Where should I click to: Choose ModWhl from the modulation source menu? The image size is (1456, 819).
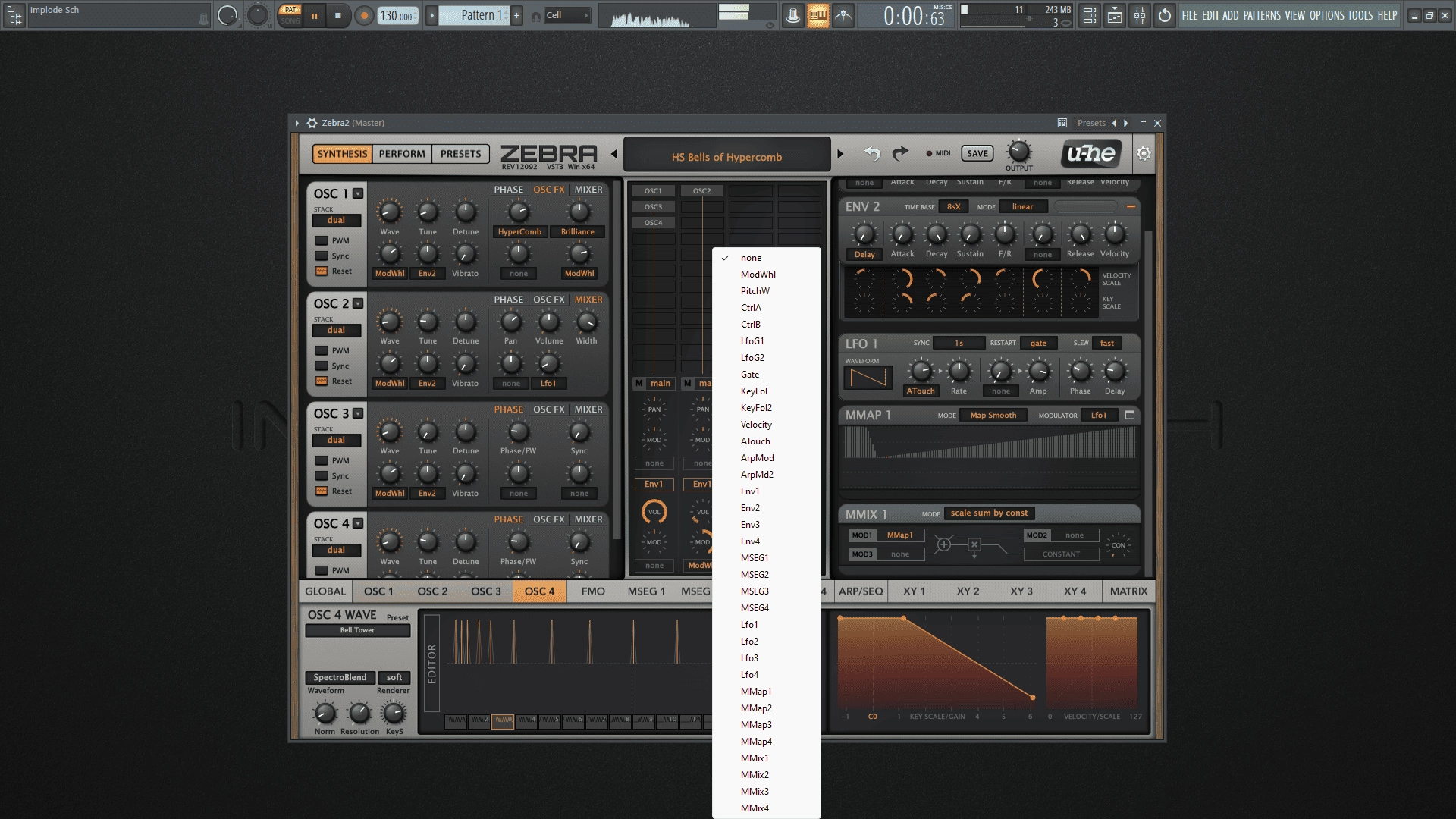[x=766, y=275]
